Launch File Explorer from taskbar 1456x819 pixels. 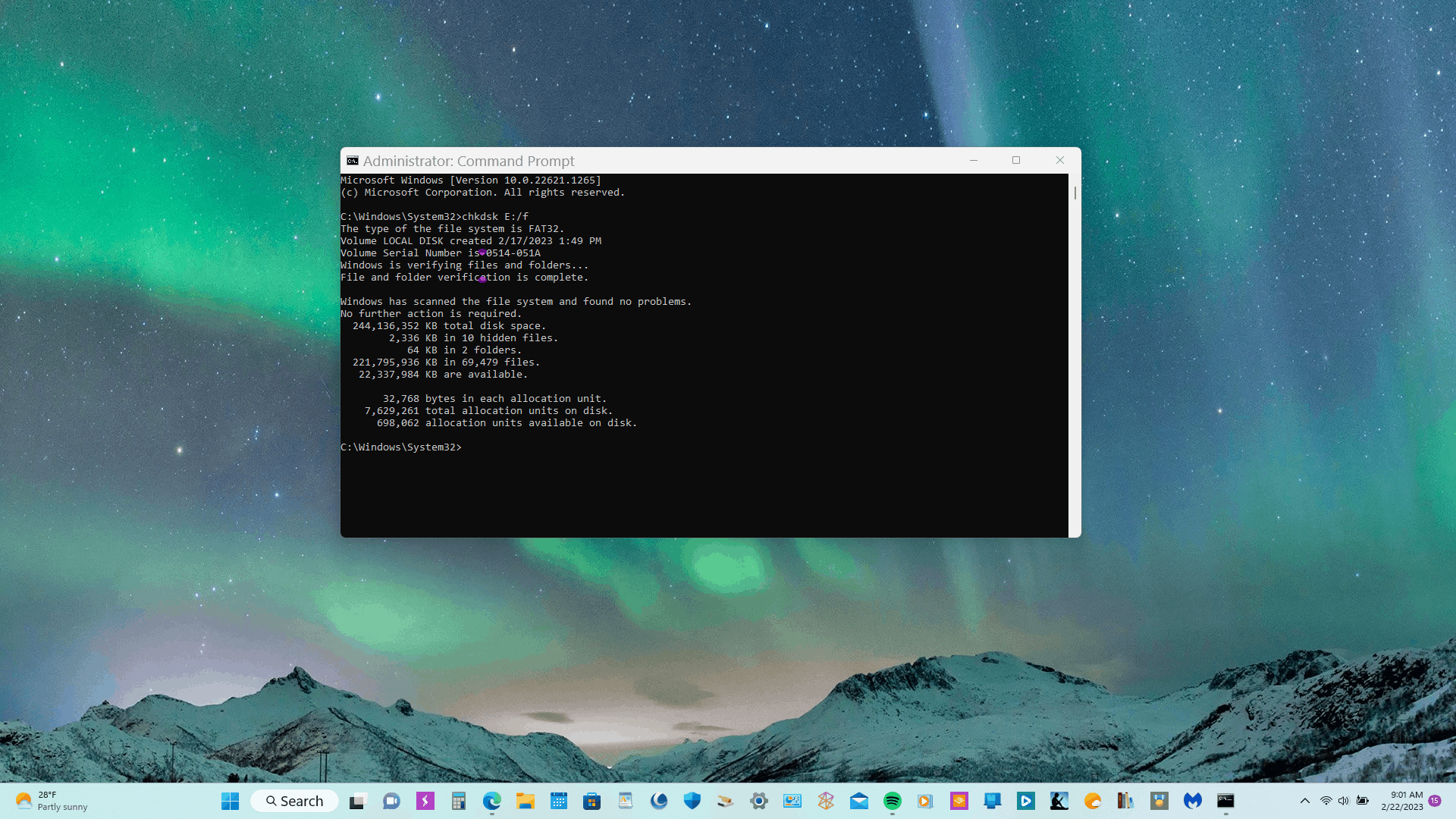pyautogui.click(x=526, y=801)
